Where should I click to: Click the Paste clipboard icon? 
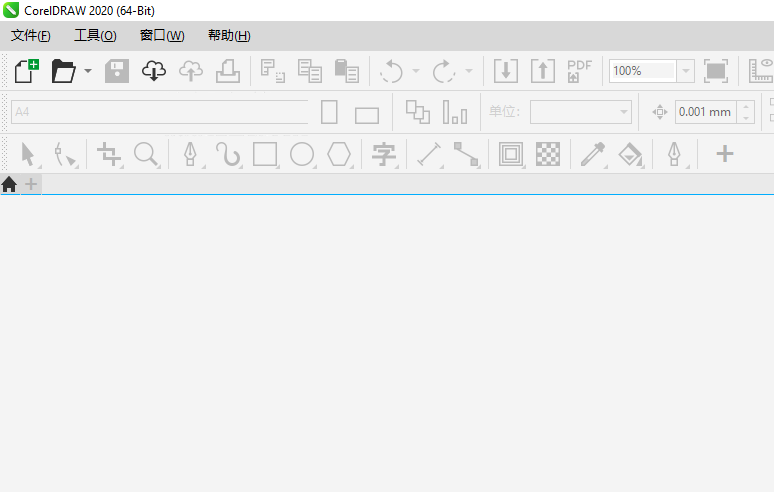point(347,71)
